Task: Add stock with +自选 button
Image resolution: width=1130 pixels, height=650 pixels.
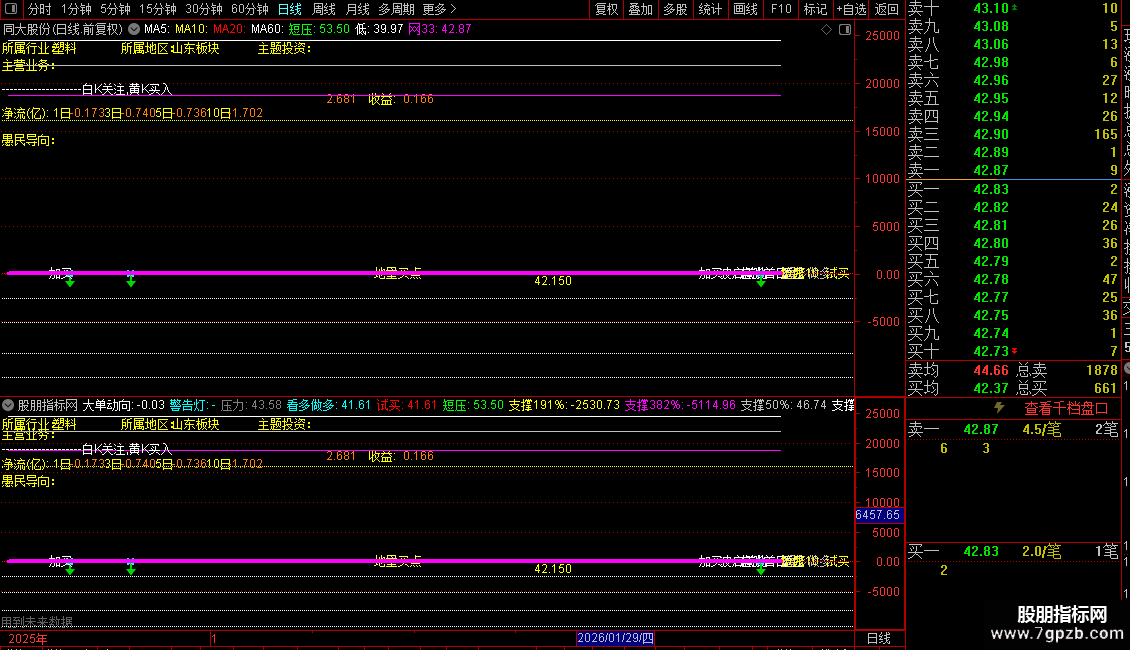Action: tap(851, 9)
